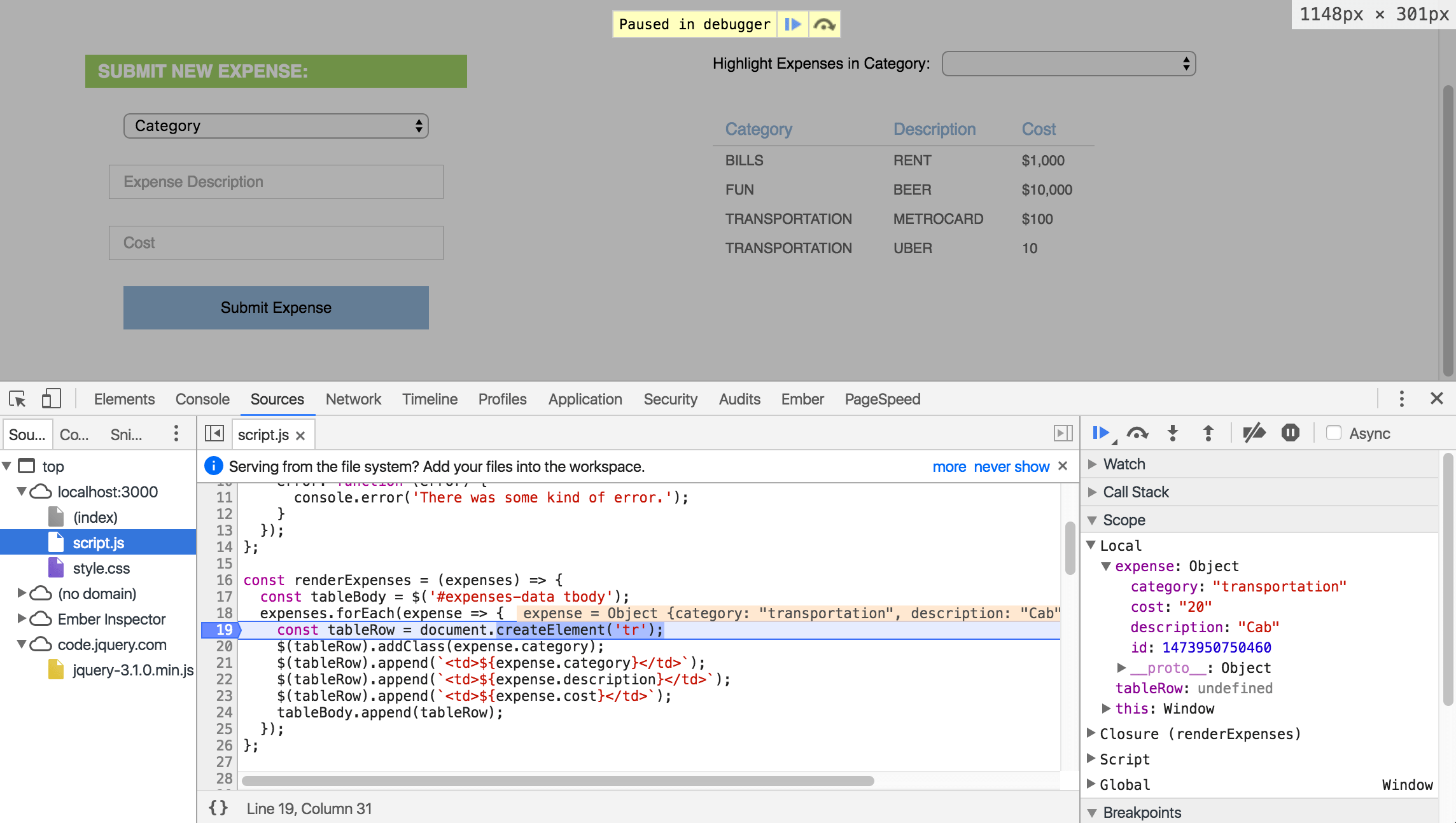Screen dimensions: 1456x823
Task: Toggle the deactivate breakpoints icon
Action: pyautogui.click(x=1254, y=432)
